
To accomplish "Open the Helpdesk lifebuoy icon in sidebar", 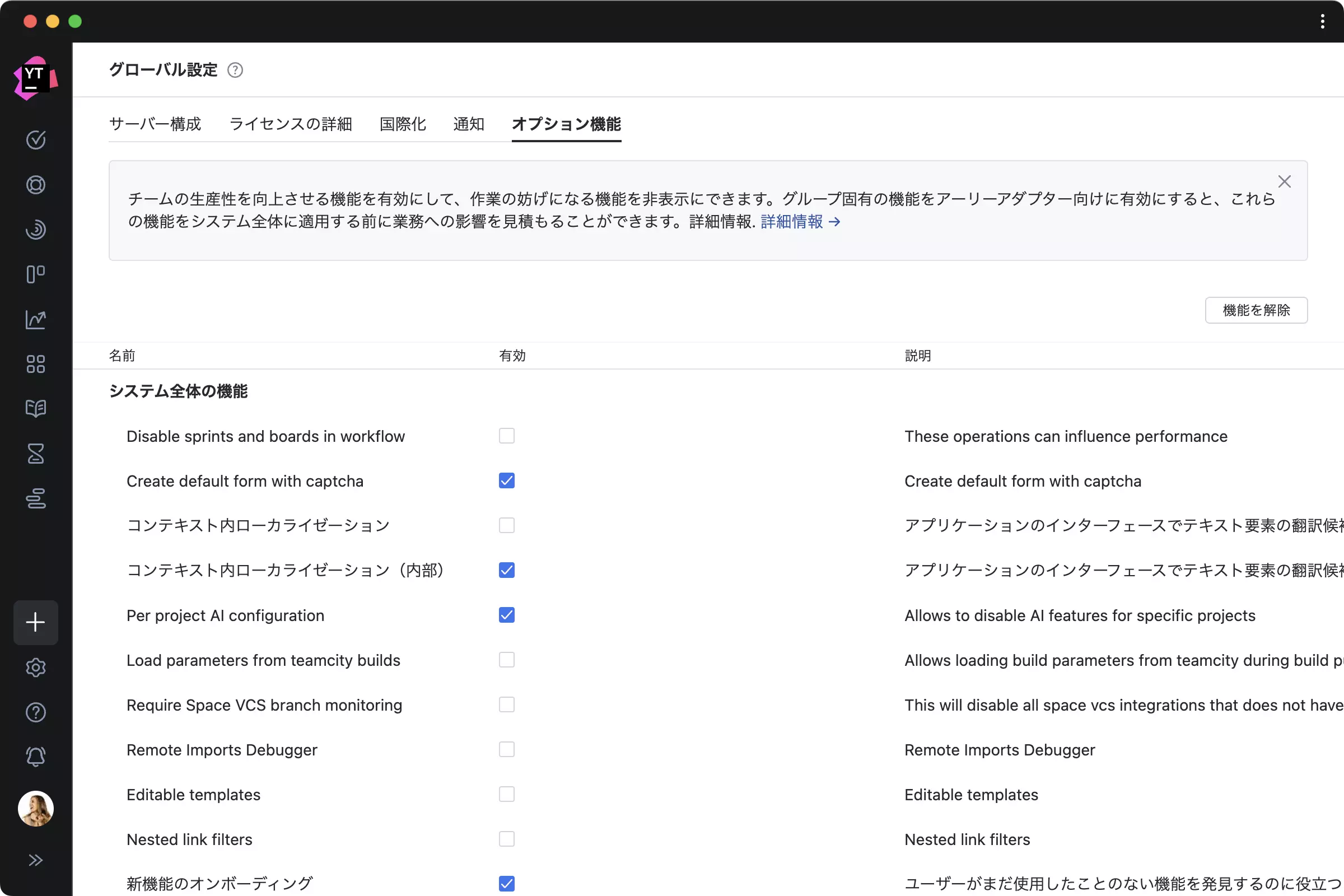I will [35, 185].
